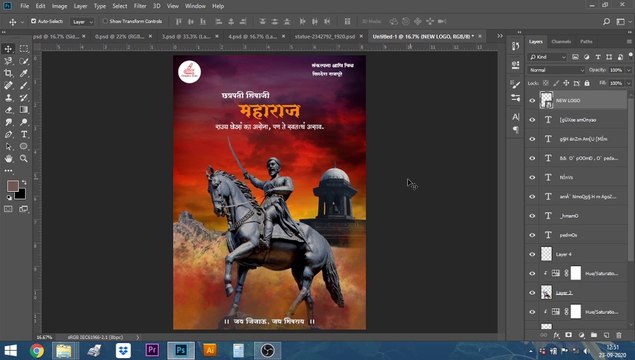Open the Brush Settings panel icon

tap(516, 84)
